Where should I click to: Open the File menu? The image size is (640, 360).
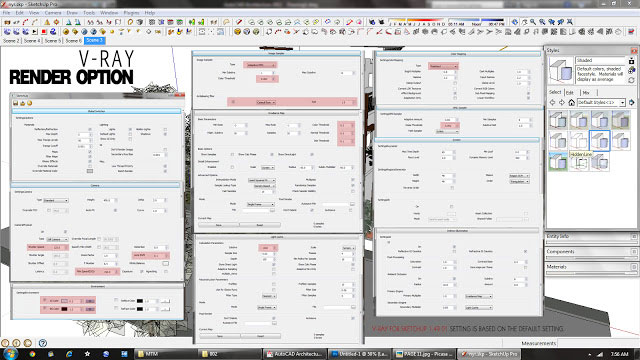click(7, 13)
